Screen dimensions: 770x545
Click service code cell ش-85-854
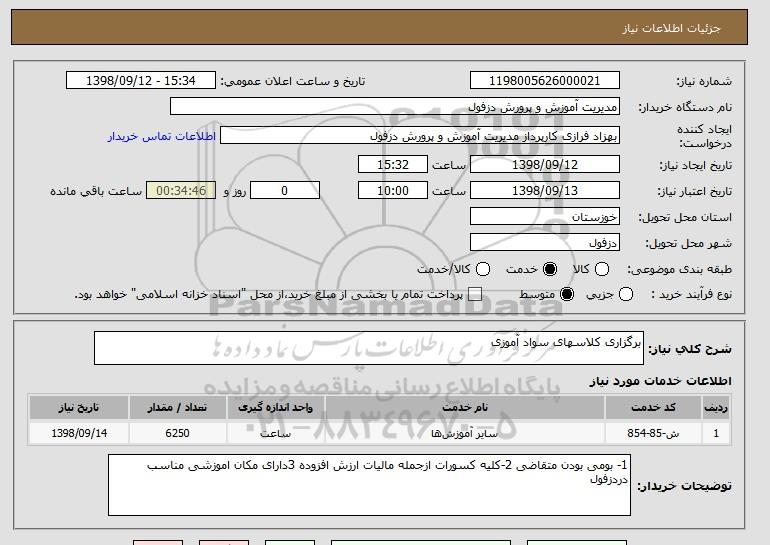click(653, 433)
